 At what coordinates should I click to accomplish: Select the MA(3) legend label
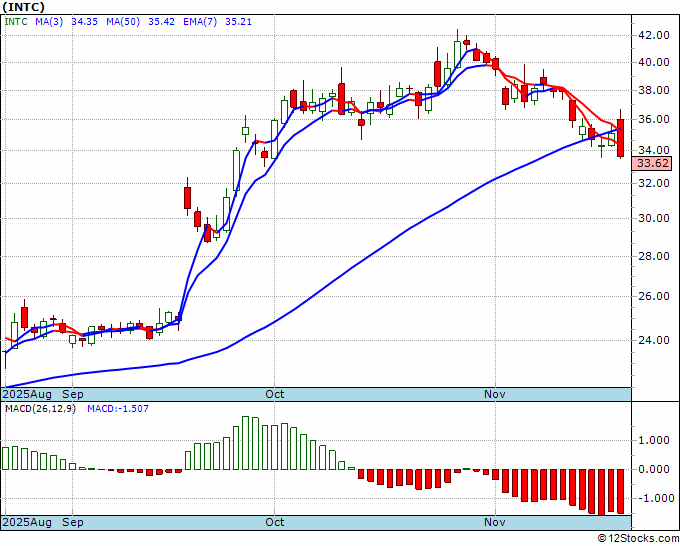[x=49, y=22]
